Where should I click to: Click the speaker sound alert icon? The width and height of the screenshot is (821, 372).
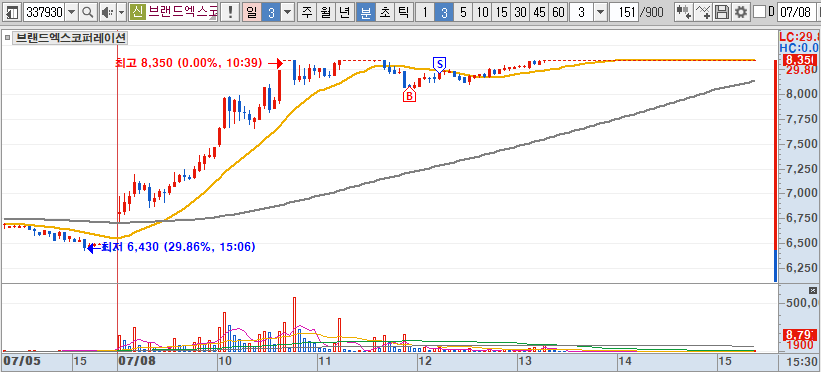point(107,12)
